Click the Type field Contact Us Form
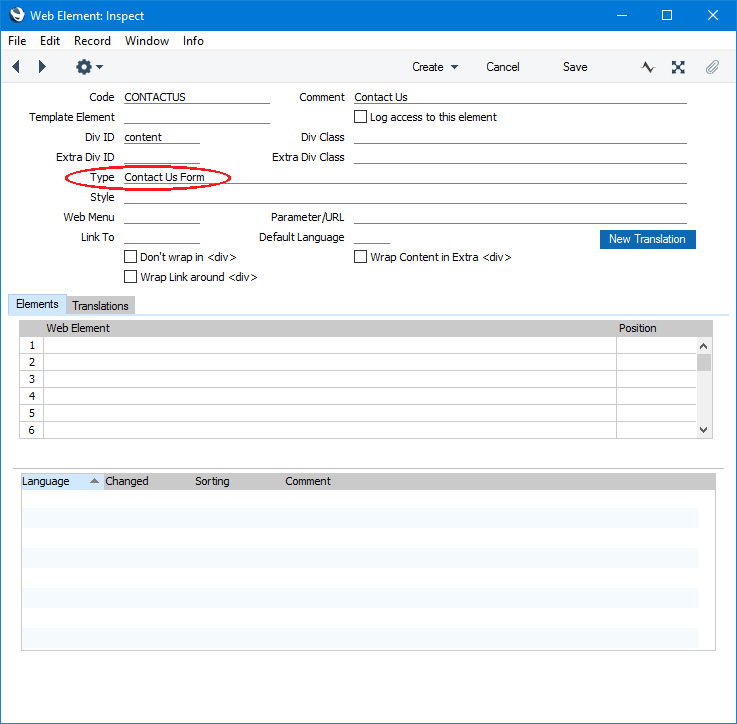Viewport: 737px width, 724px height. point(405,177)
